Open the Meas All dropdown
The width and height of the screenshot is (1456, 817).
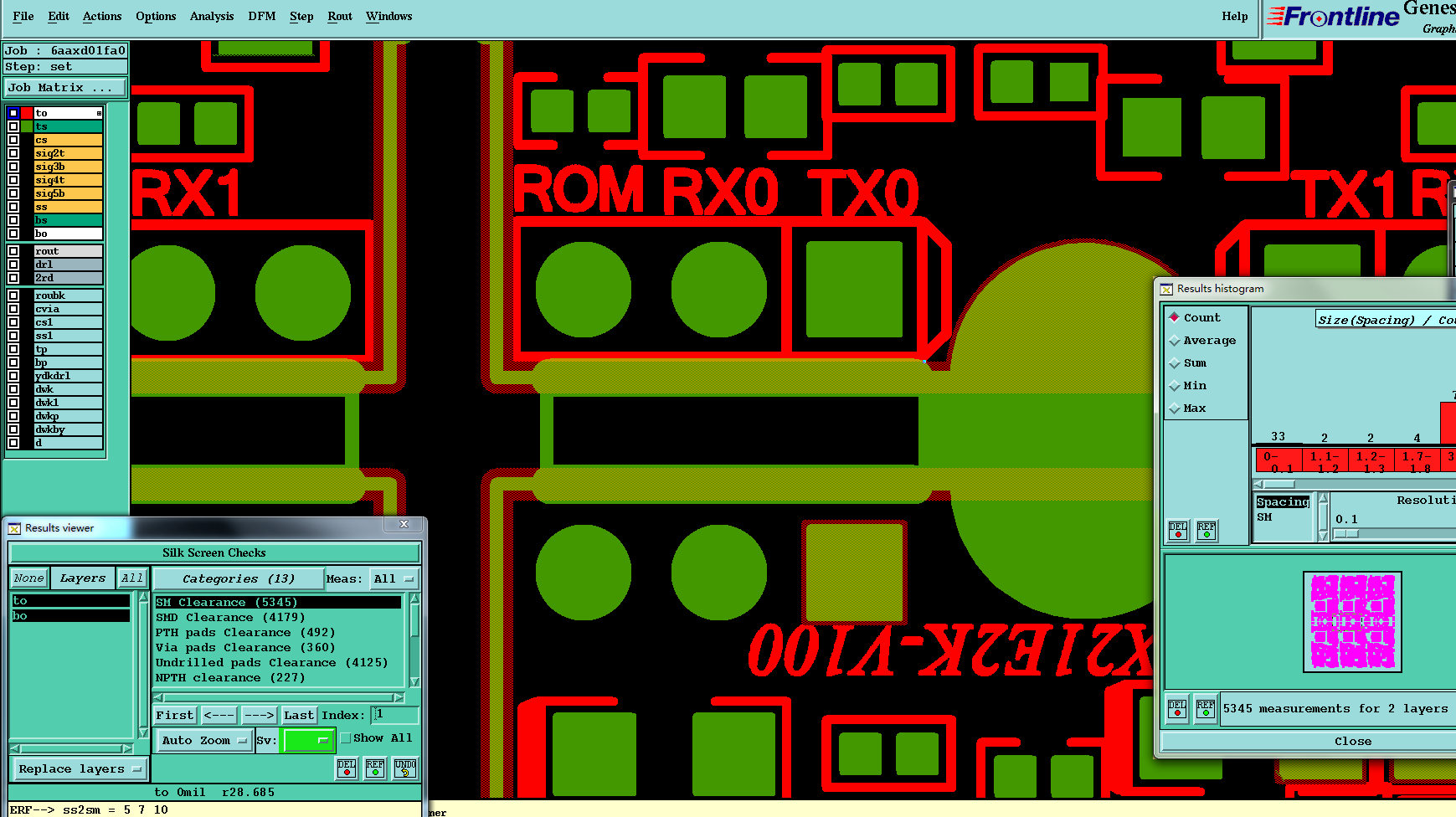pyautogui.click(x=394, y=578)
